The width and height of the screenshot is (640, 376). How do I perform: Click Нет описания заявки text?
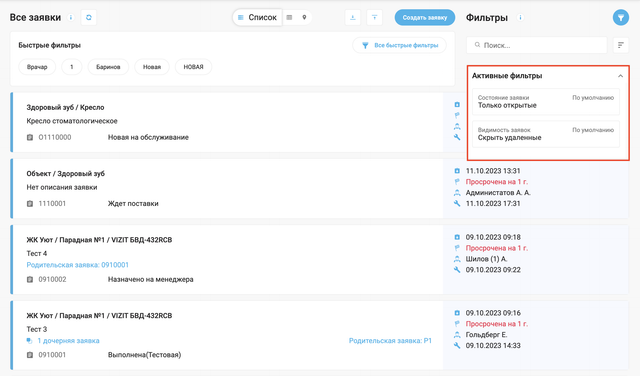[62, 187]
